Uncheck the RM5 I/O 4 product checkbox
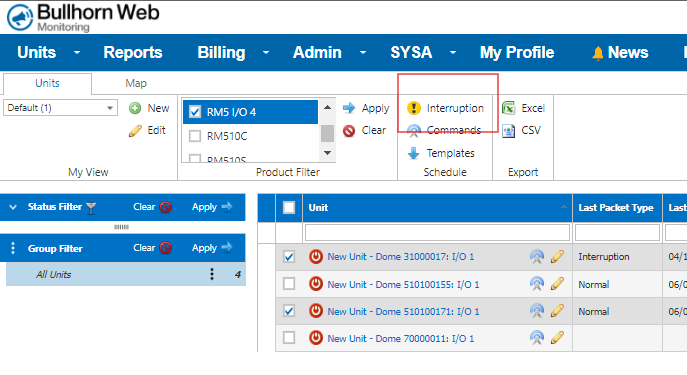The image size is (687, 375). (195, 112)
